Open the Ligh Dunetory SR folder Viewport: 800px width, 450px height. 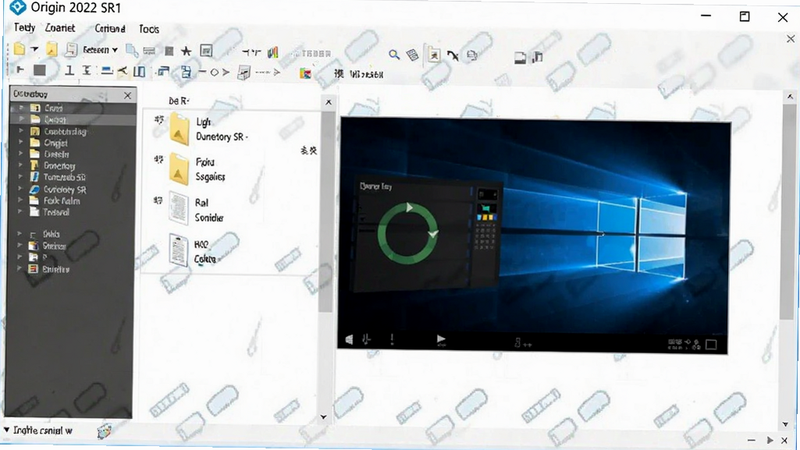209,129
